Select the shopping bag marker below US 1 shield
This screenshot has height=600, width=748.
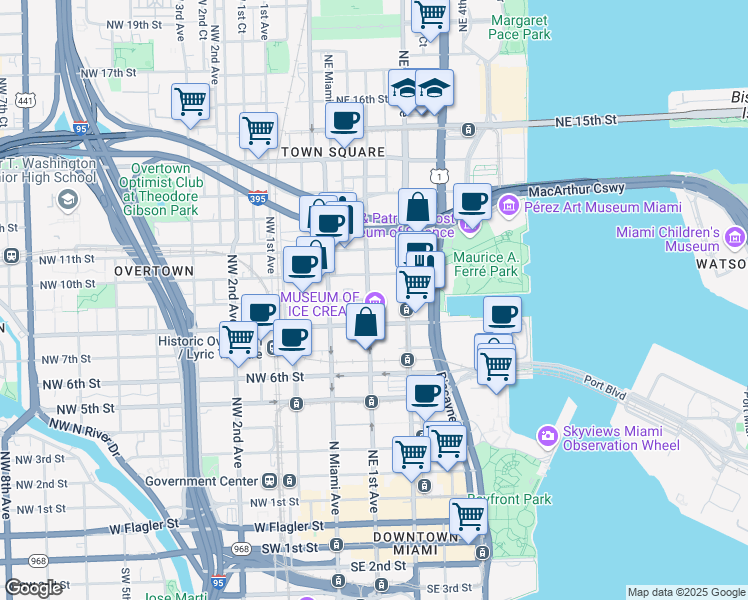417,207
